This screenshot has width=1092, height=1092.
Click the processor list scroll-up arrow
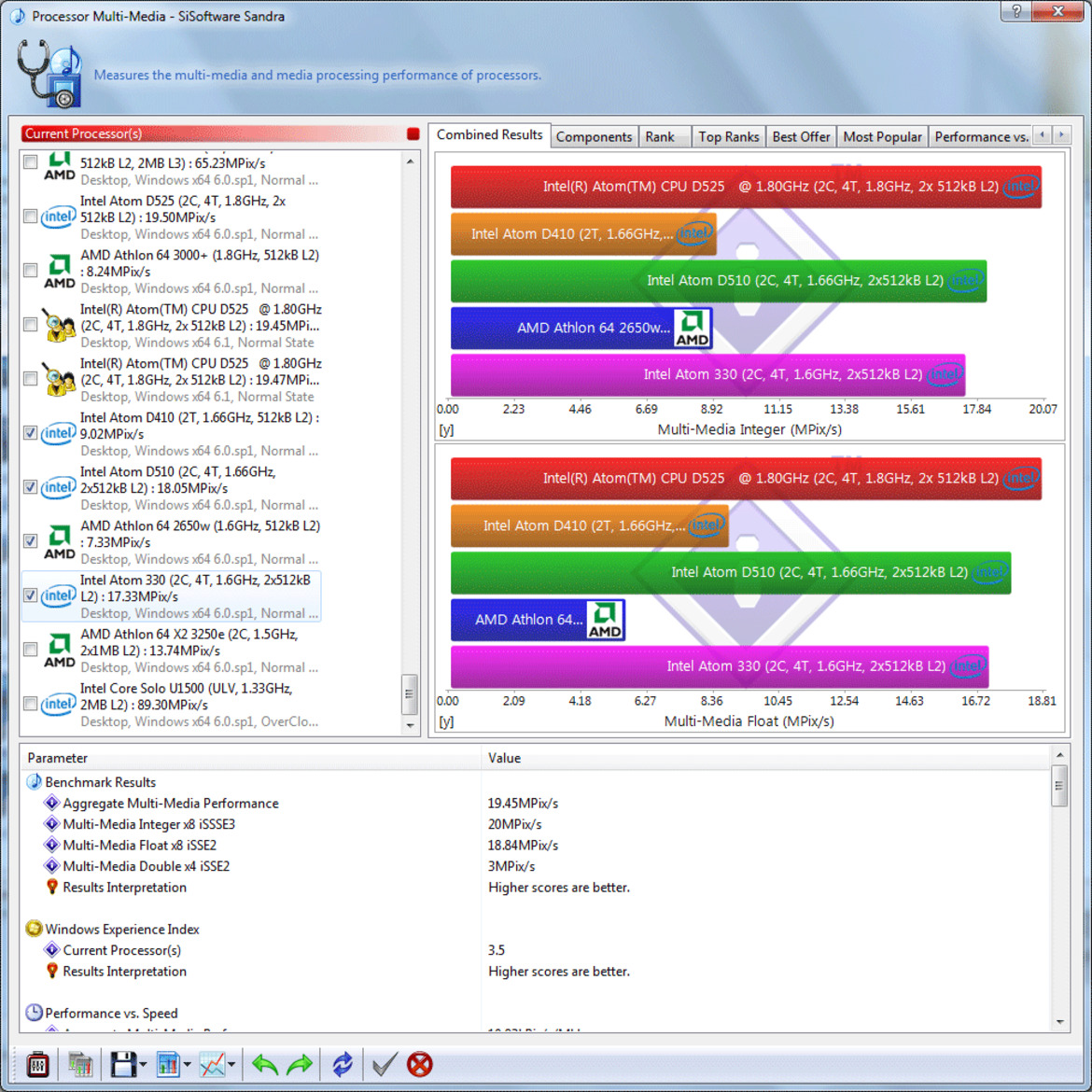(x=410, y=161)
